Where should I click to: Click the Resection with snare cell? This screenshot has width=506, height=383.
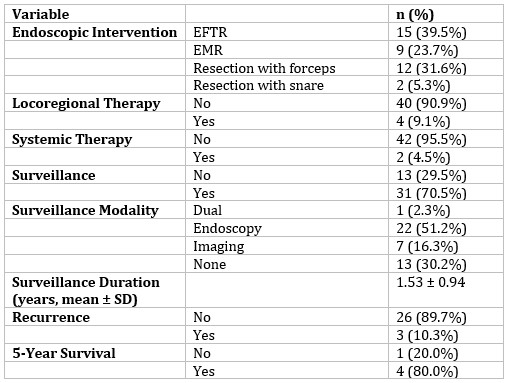point(258,86)
